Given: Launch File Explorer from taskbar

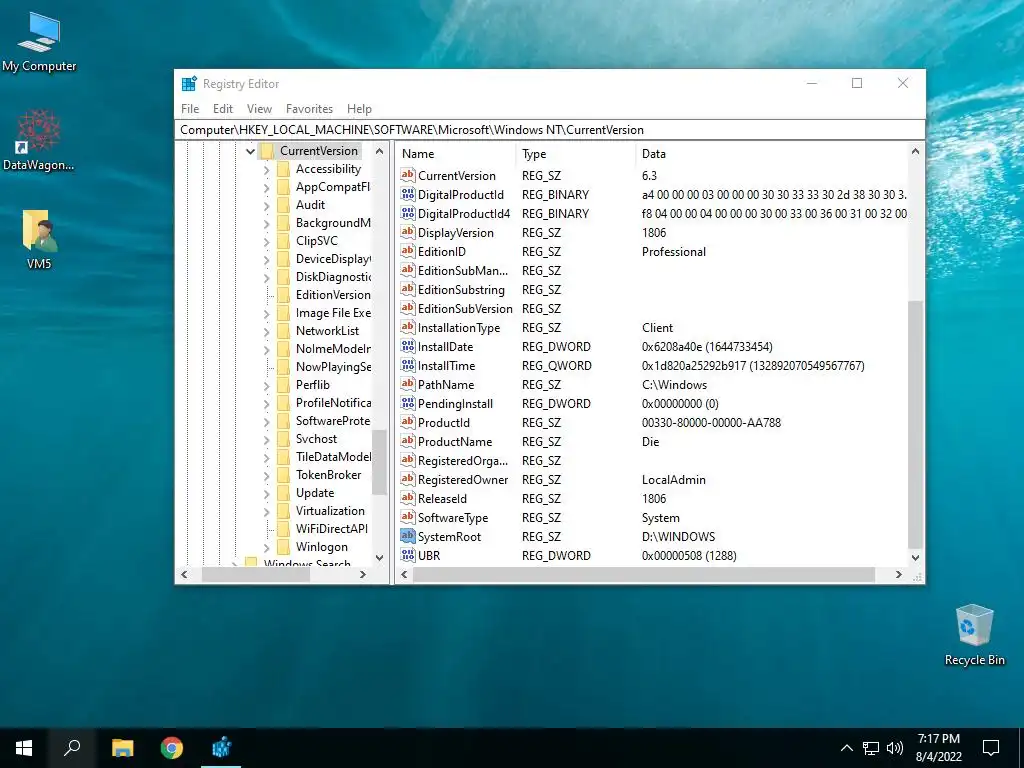Looking at the screenshot, I should click(x=122, y=748).
